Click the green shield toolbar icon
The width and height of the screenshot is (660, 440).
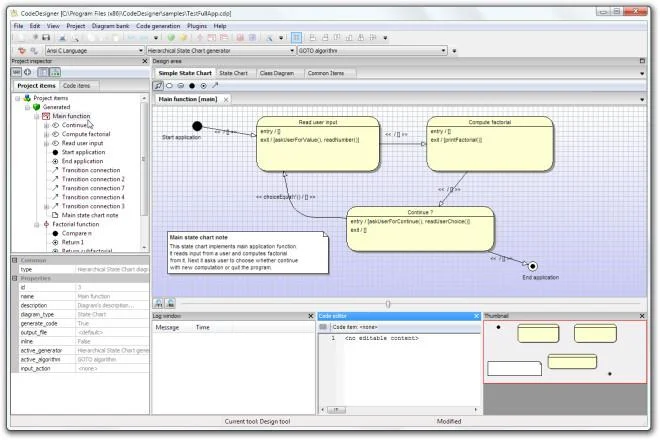tap(171, 38)
